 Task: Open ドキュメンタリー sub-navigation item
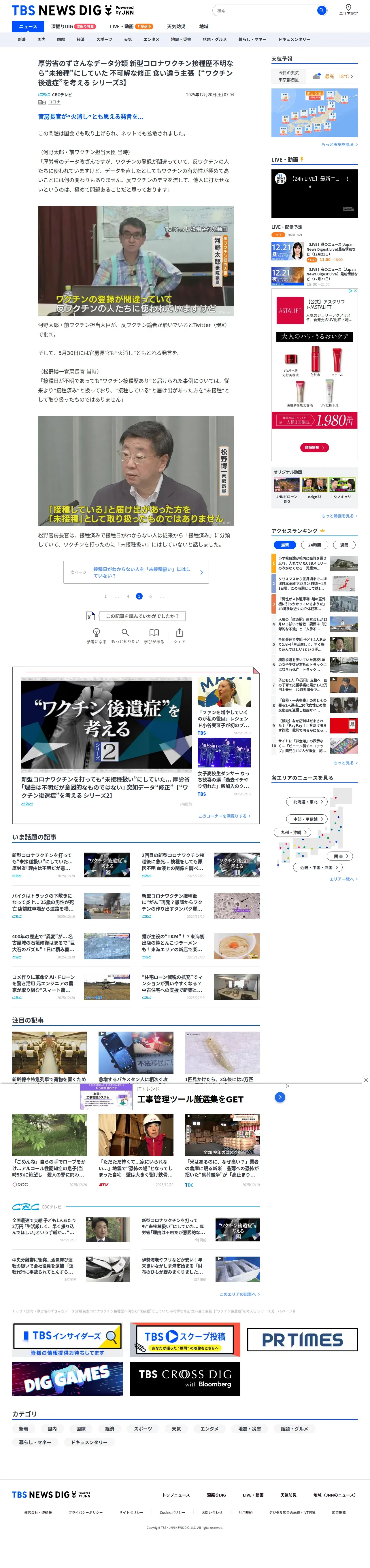[x=294, y=39]
